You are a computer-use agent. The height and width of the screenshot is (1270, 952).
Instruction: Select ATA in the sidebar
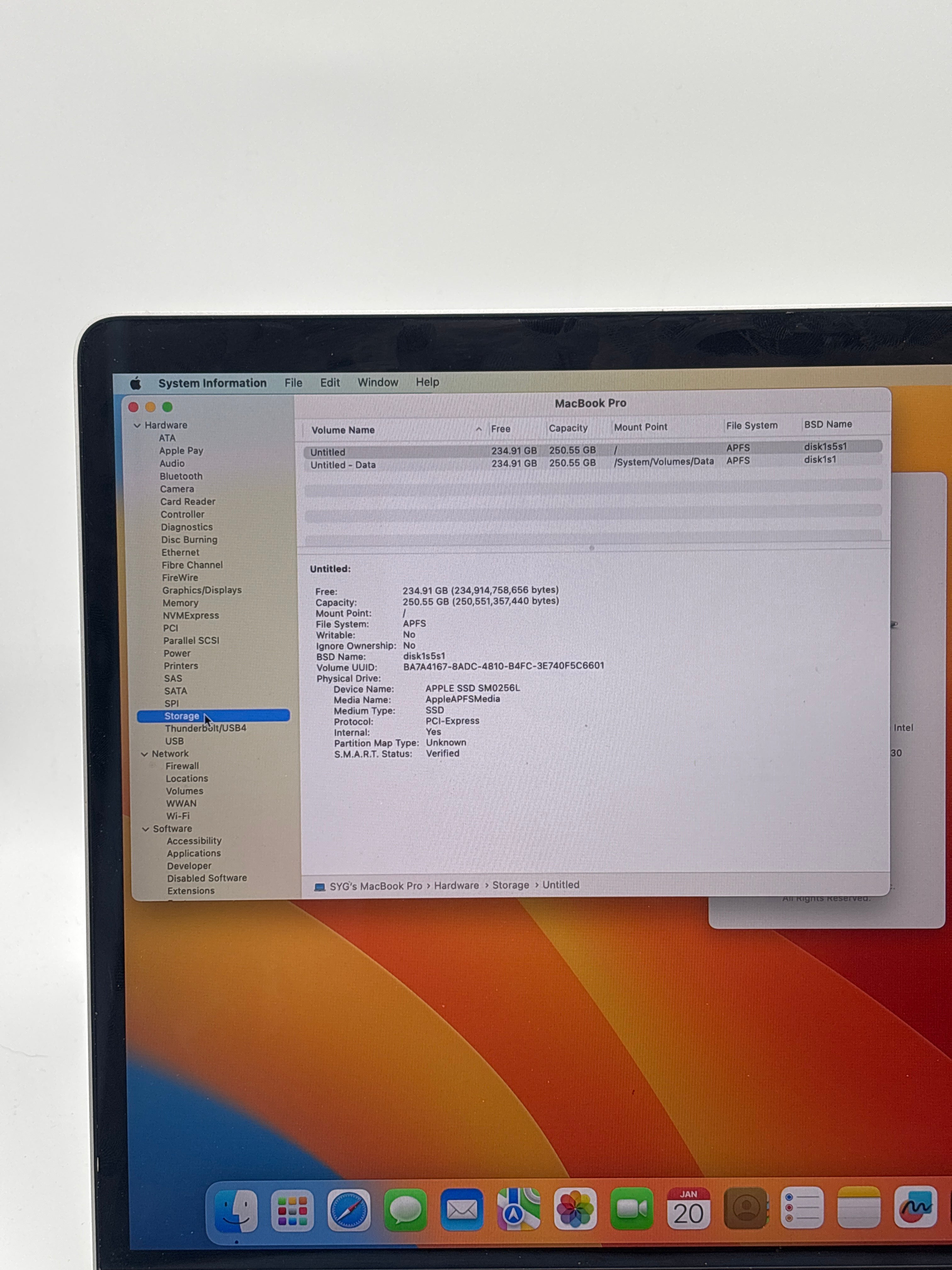coord(167,438)
